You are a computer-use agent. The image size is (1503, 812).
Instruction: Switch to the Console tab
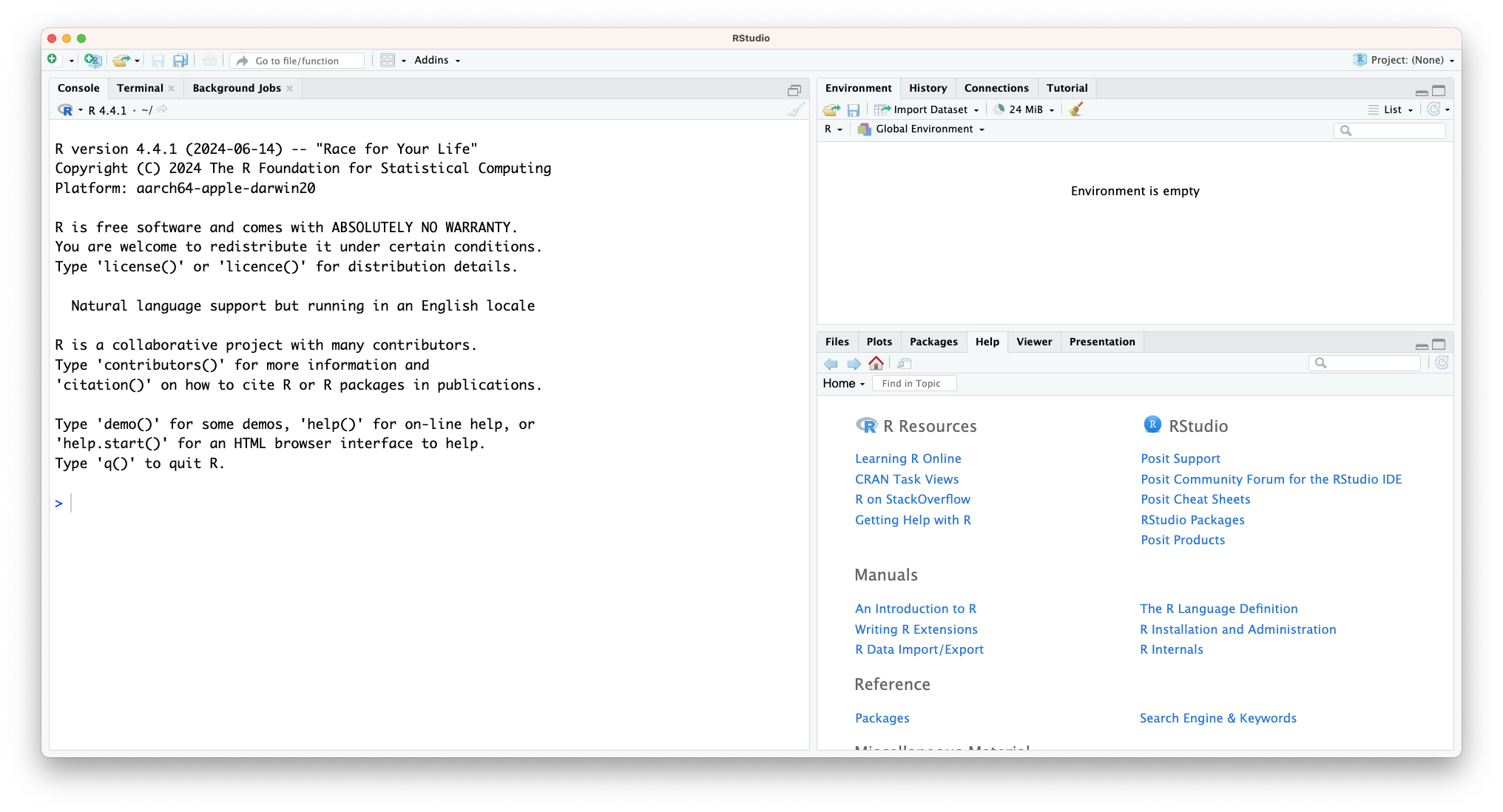coord(78,88)
